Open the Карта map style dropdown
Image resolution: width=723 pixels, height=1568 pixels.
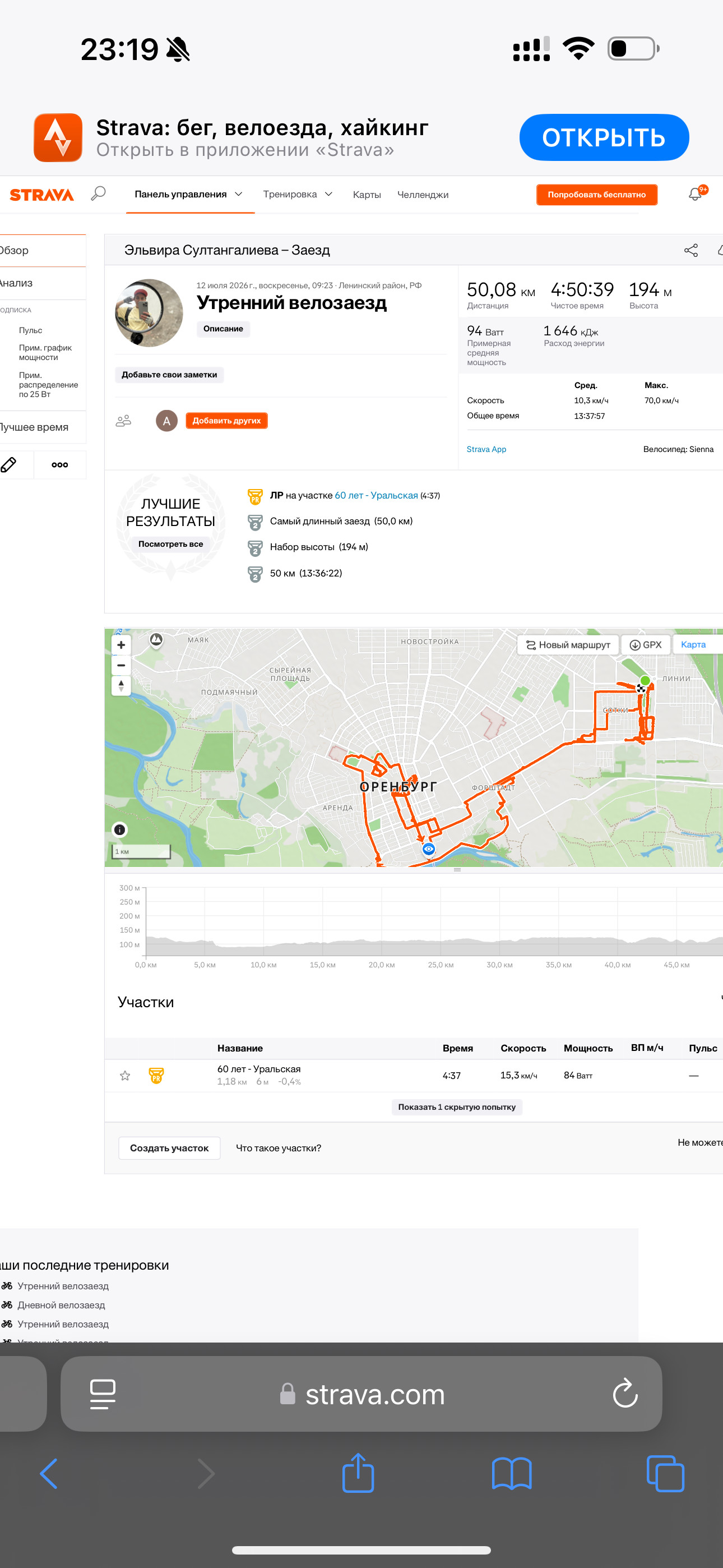(x=697, y=644)
